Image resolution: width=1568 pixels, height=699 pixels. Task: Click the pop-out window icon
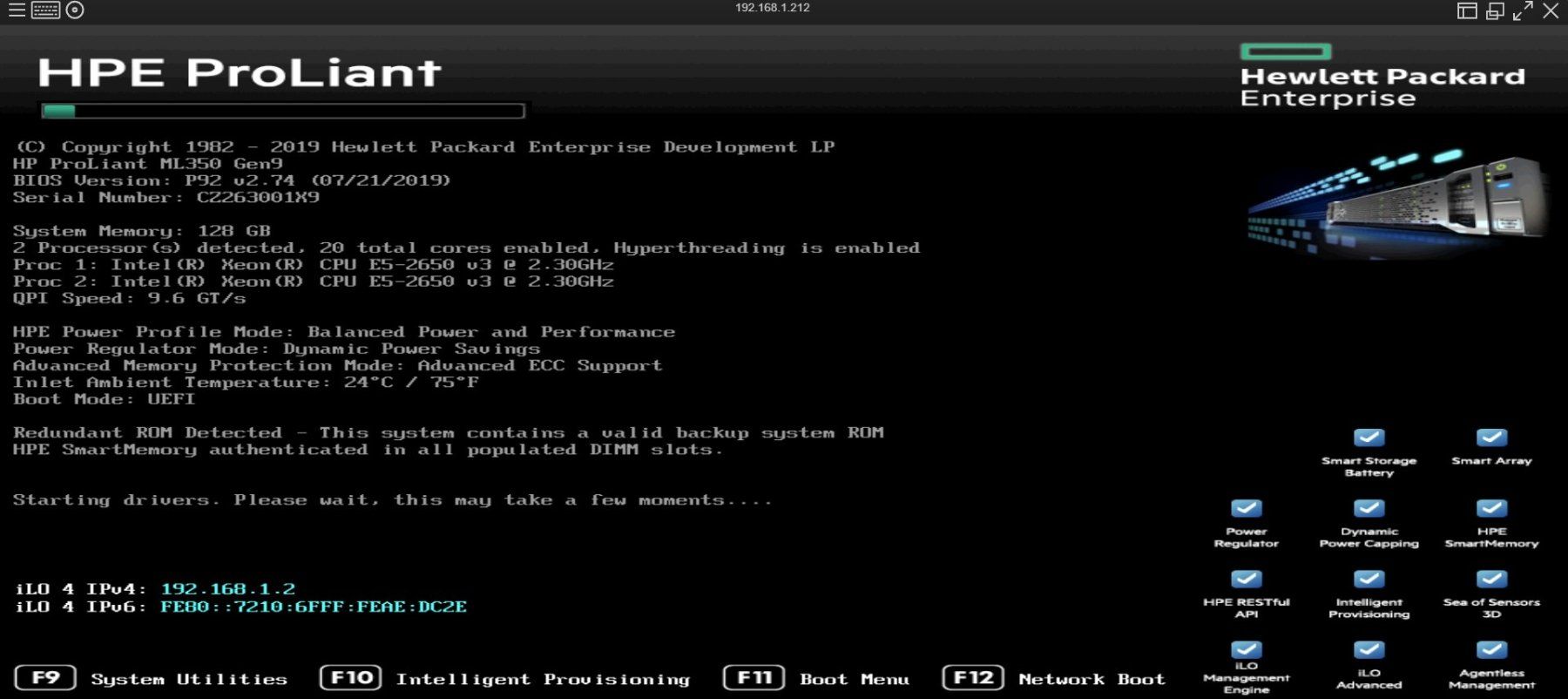[x=1495, y=10]
